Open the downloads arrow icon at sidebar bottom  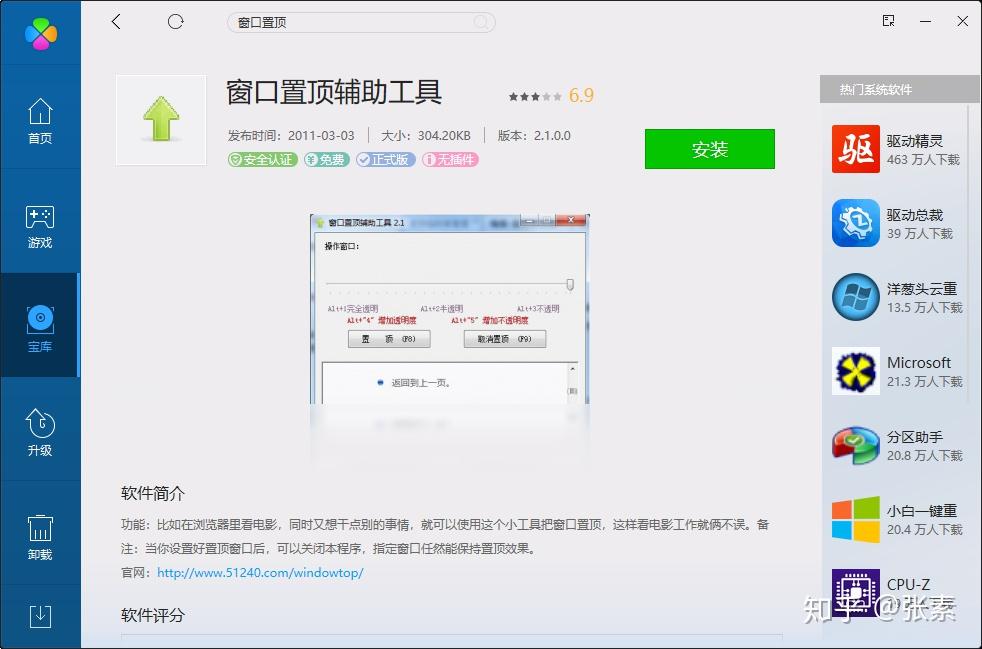point(40,616)
